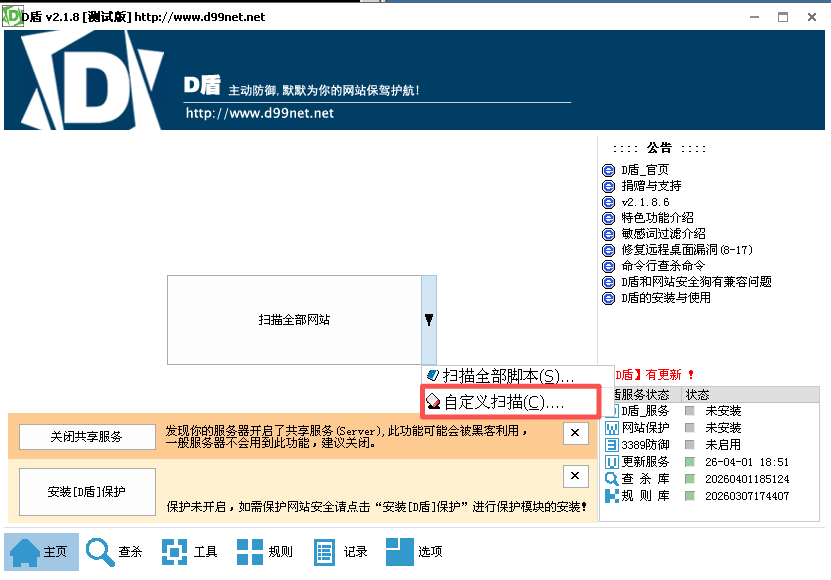
Task: Click the IE icon beside 命令行查杀命令
Action: click(x=608, y=266)
